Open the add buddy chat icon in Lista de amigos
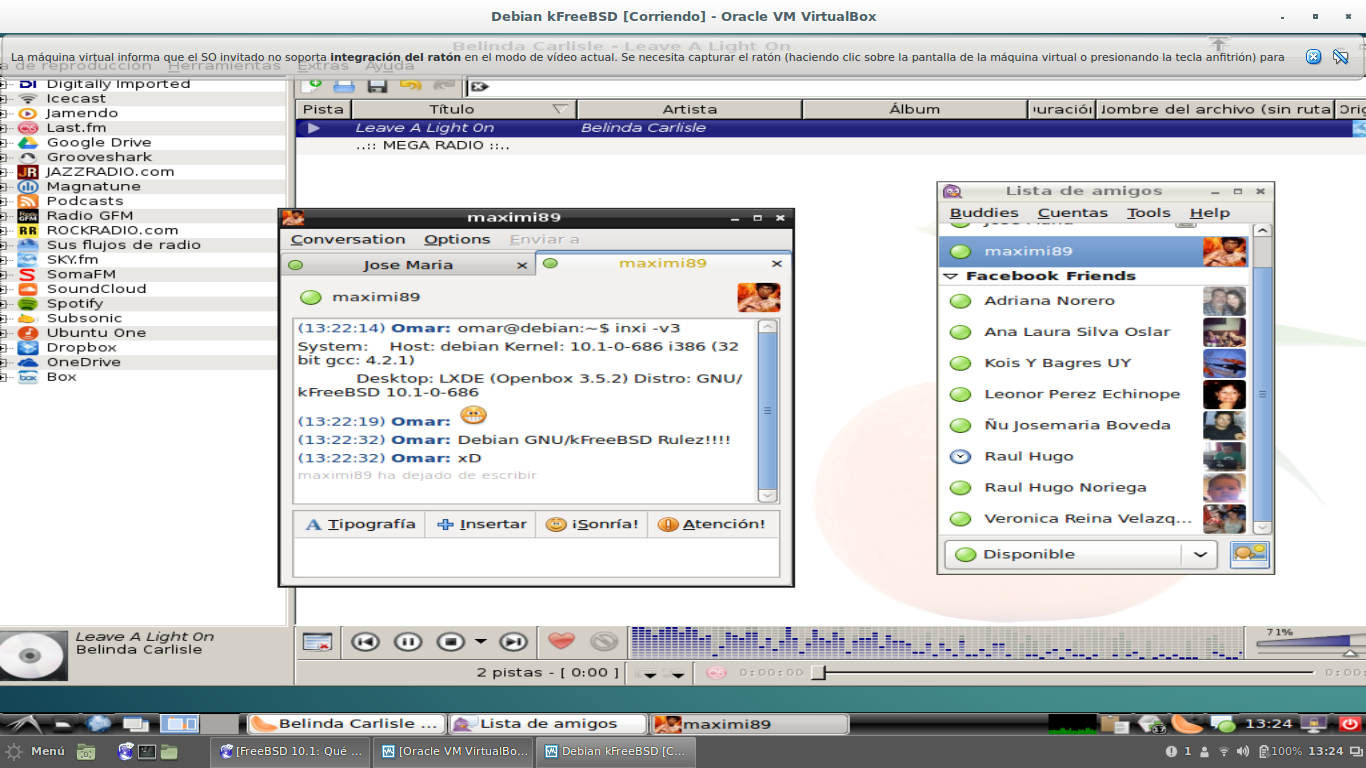This screenshot has height=768, width=1366. 1250,554
